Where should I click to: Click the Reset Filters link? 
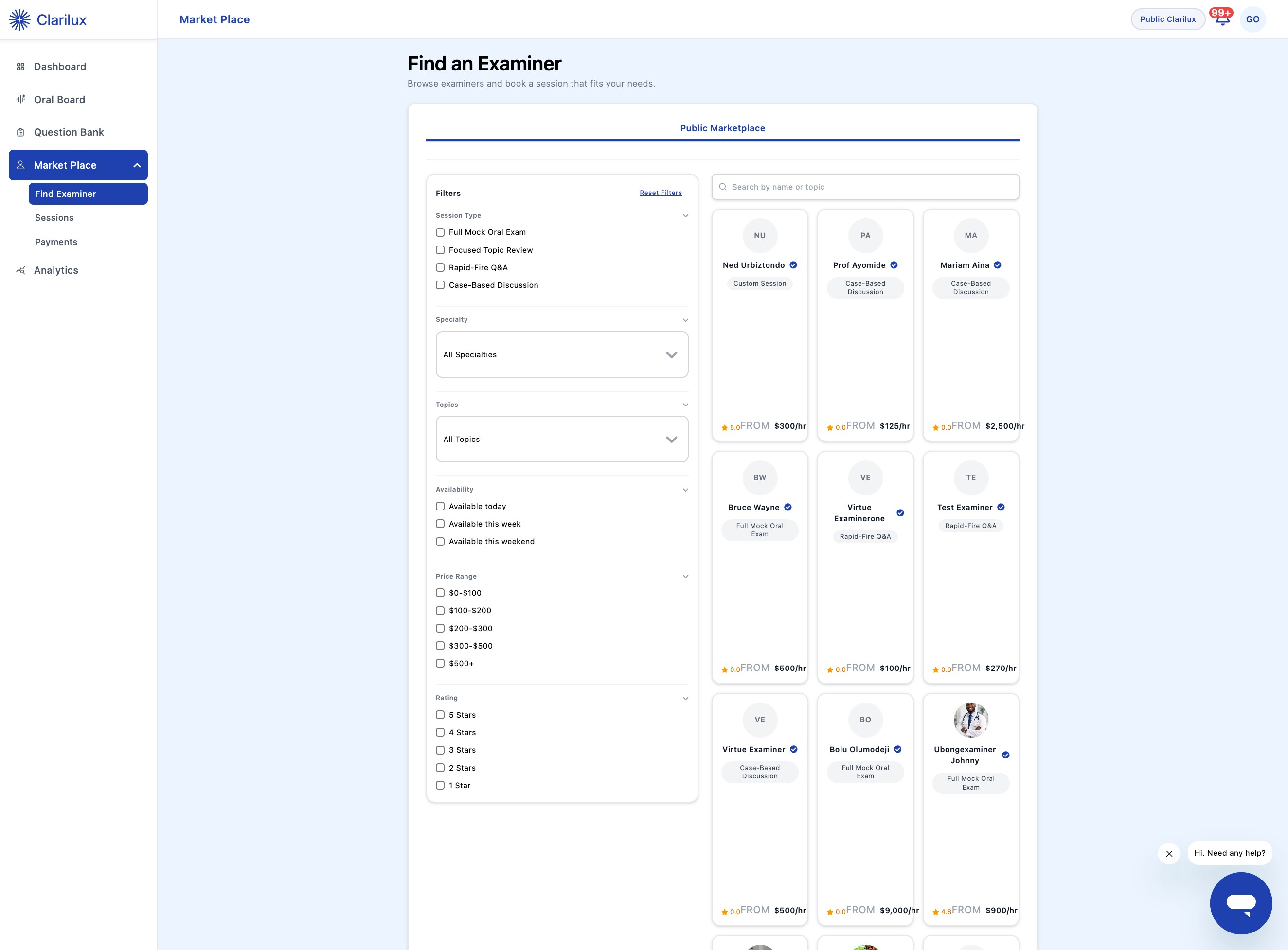[x=661, y=193]
